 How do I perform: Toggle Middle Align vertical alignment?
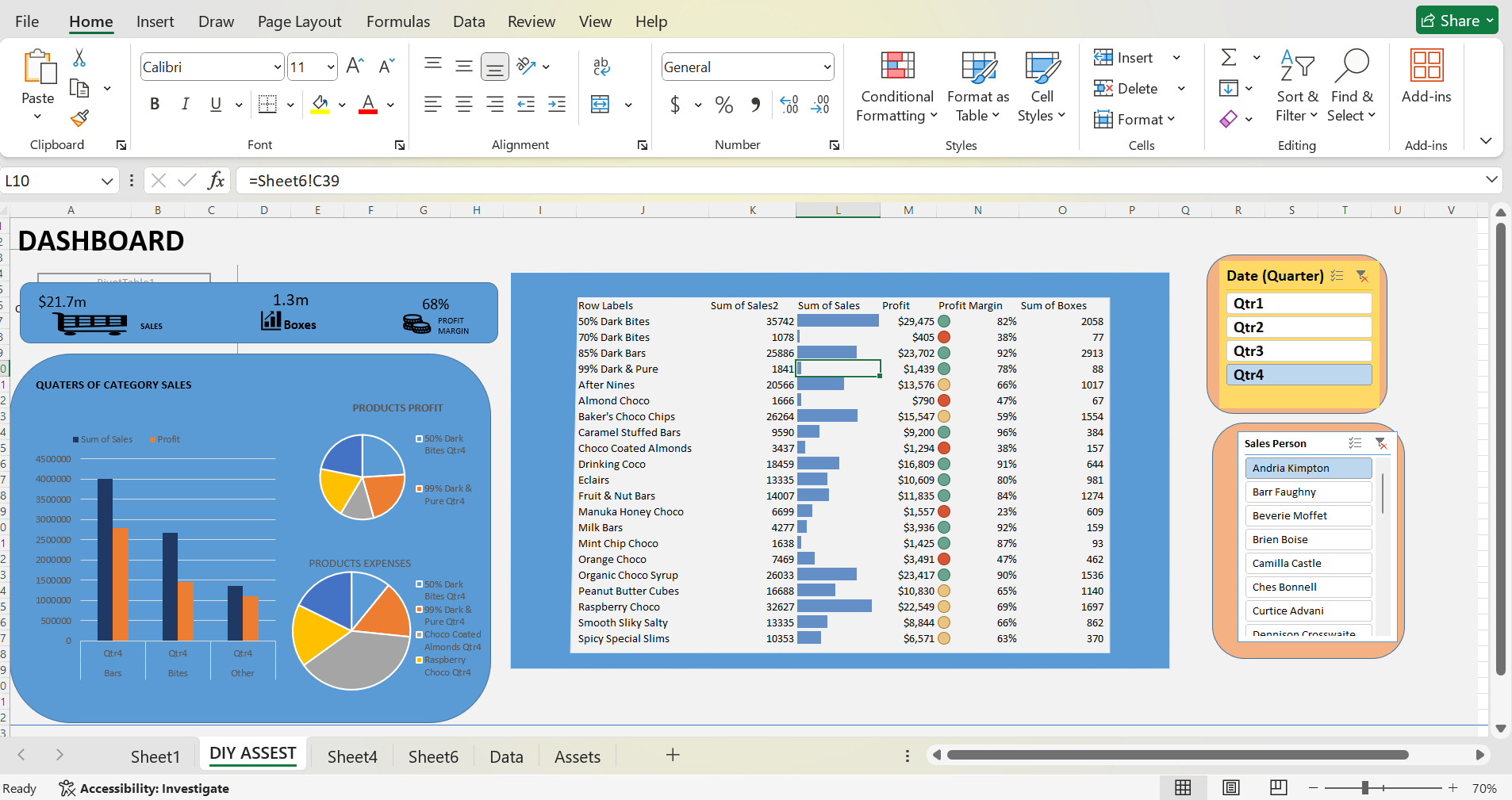tap(464, 66)
